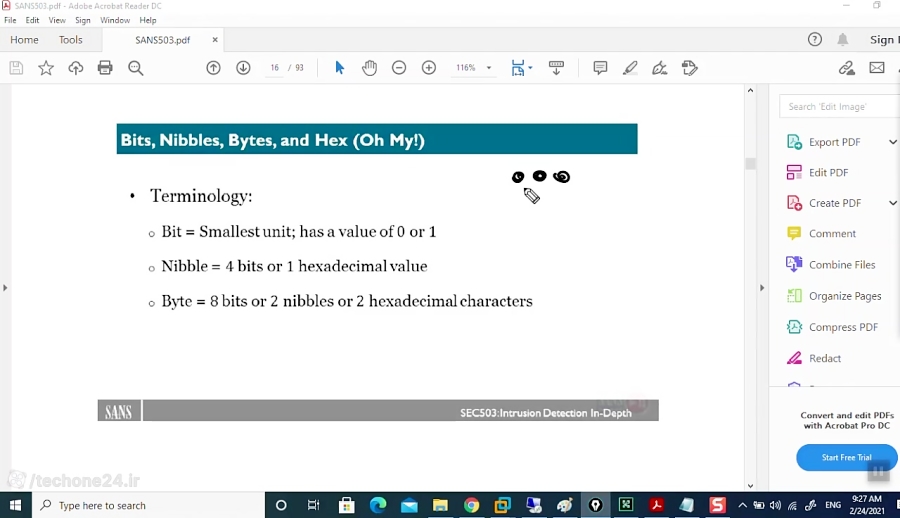Open the Combine Files tool
This screenshot has width=900, height=518.
[841, 265]
